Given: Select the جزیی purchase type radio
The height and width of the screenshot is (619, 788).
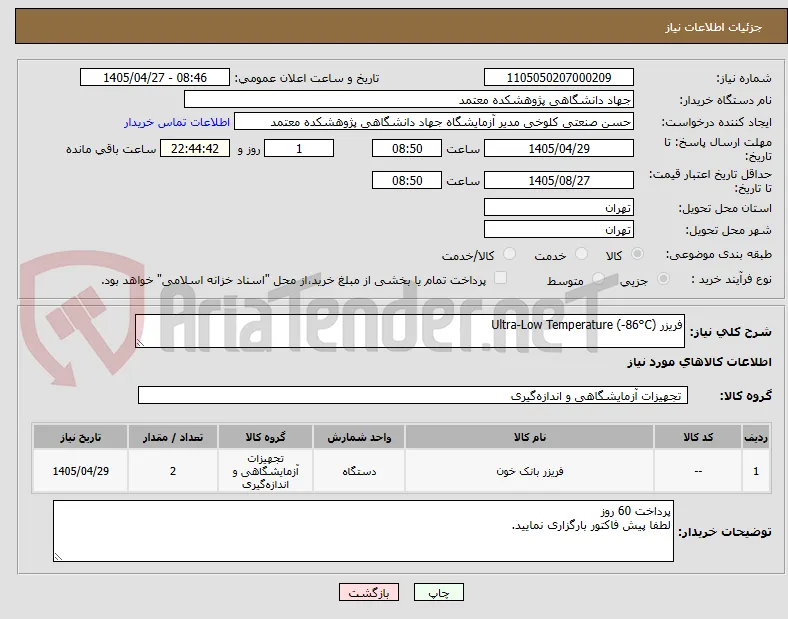Looking at the screenshot, I should point(663,279).
